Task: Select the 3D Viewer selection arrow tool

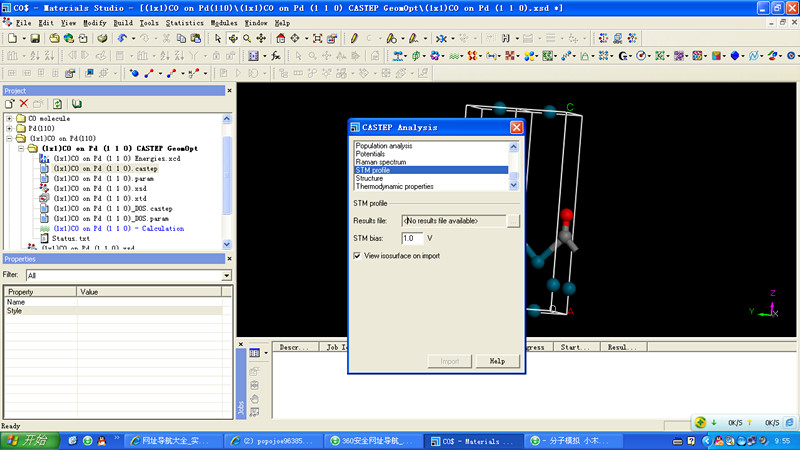Action: point(219,38)
